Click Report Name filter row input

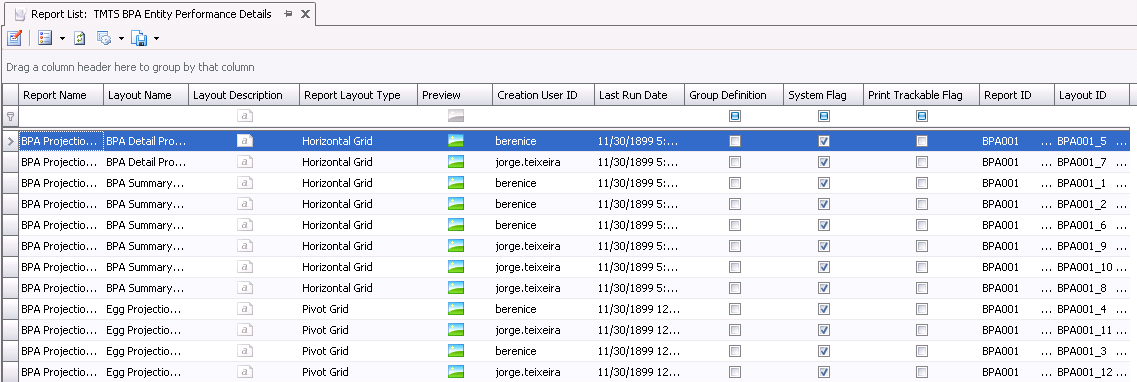[x=62, y=116]
